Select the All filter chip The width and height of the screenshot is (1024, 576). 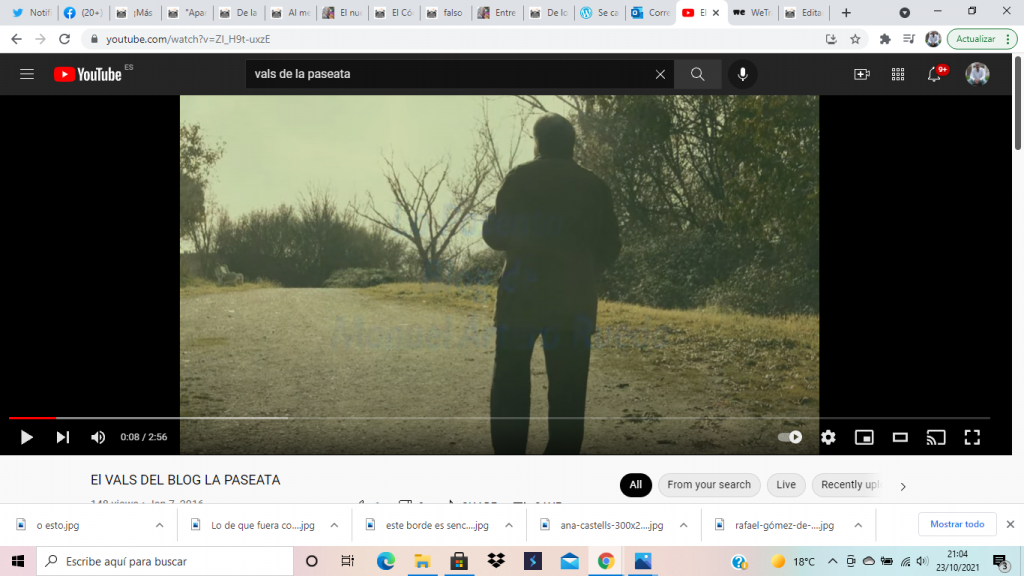[x=635, y=485]
